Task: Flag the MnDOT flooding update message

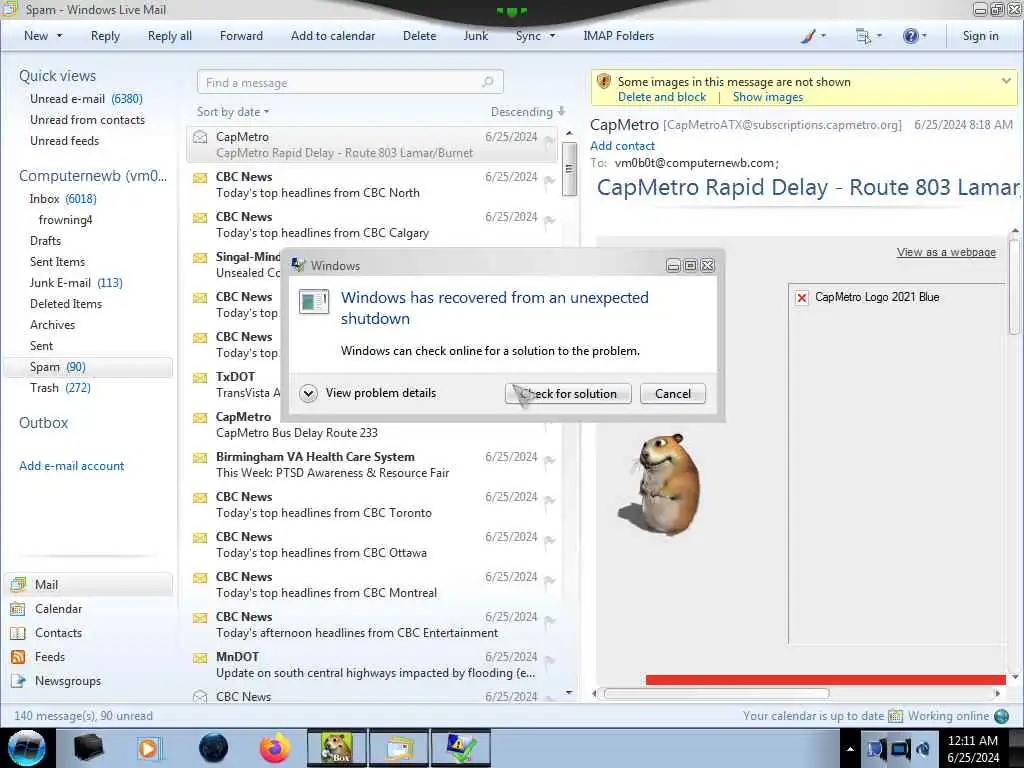Action: point(549,660)
